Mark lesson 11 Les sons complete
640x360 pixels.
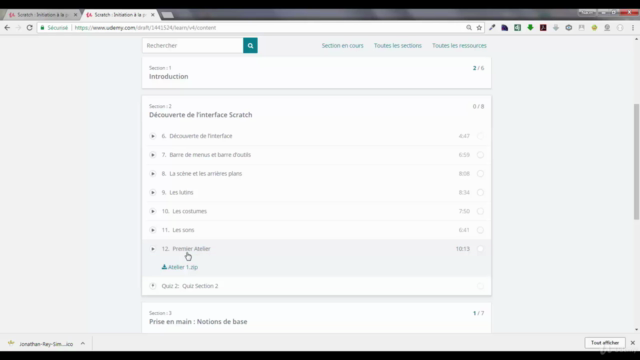480,230
